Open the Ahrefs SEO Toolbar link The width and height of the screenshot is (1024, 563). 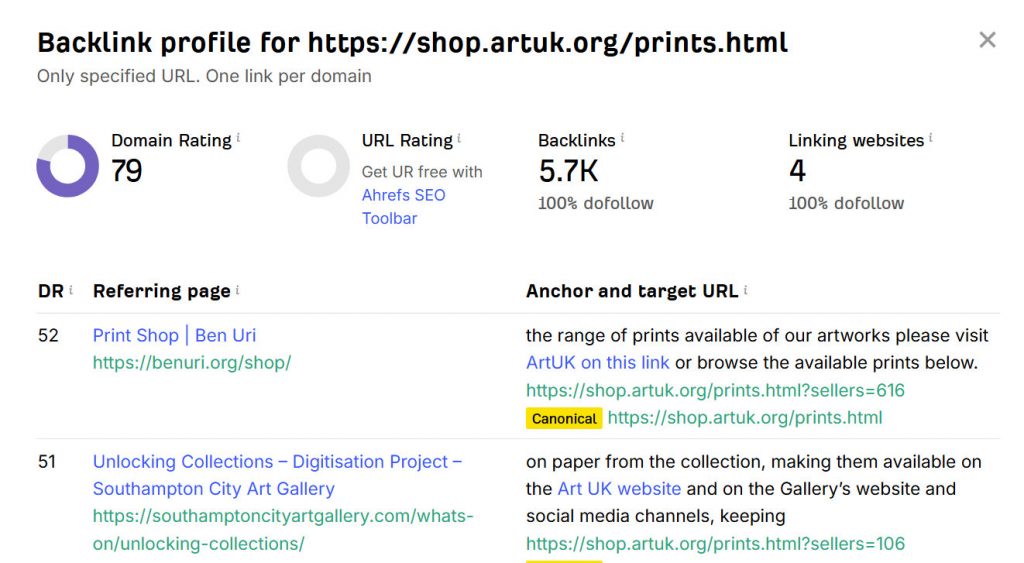click(404, 206)
